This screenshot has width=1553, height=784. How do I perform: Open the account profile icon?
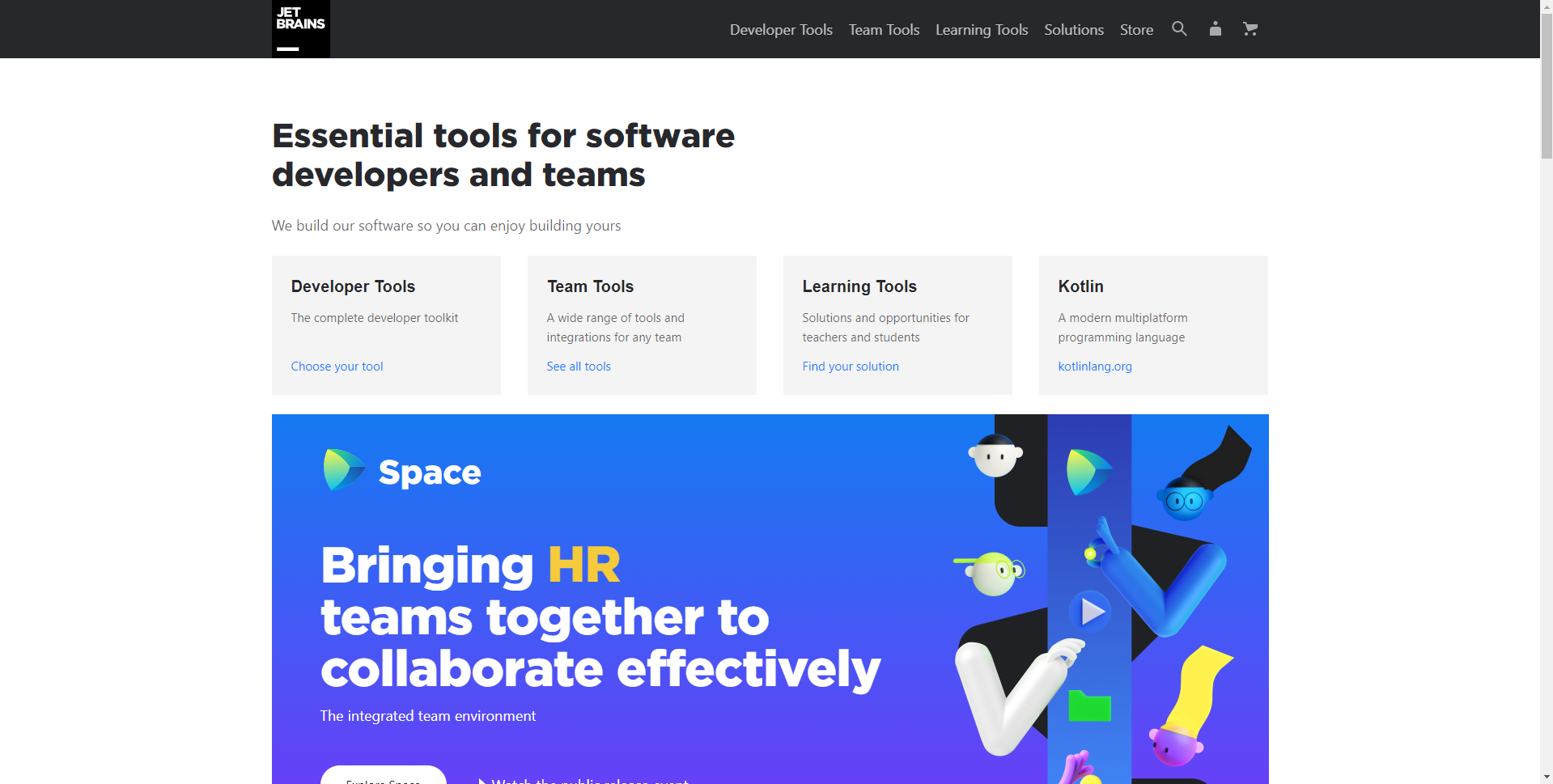pyautogui.click(x=1215, y=29)
